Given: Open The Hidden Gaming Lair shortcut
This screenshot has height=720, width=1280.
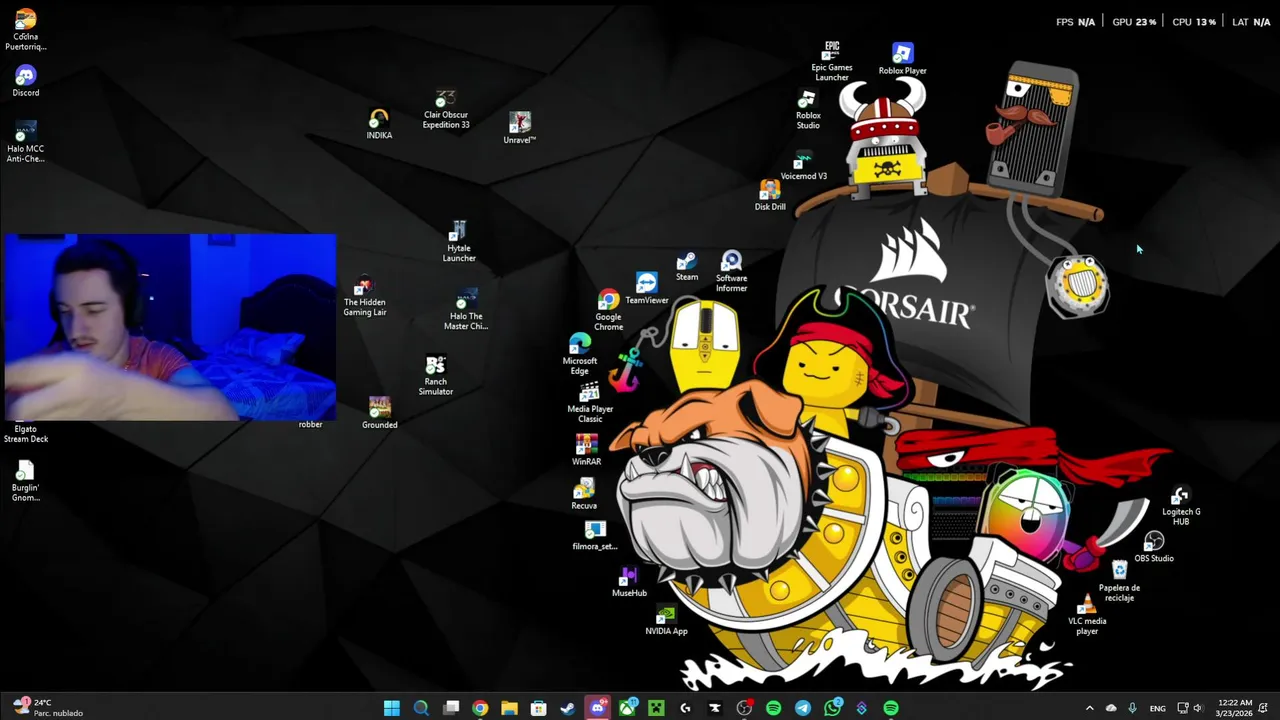Looking at the screenshot, I should [364, 297].
